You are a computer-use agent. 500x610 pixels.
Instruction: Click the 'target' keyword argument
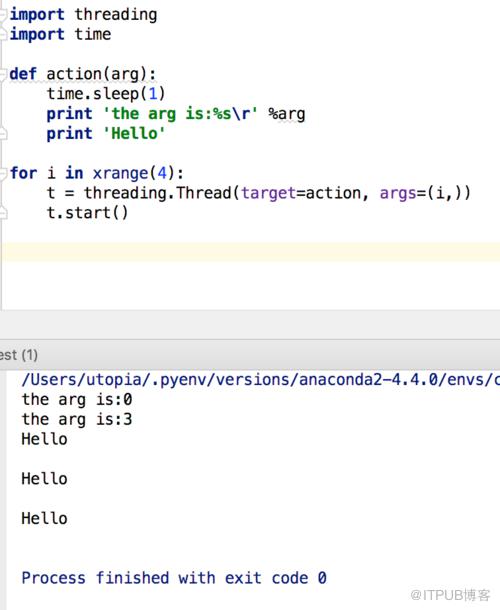click(x=268, y=193)
